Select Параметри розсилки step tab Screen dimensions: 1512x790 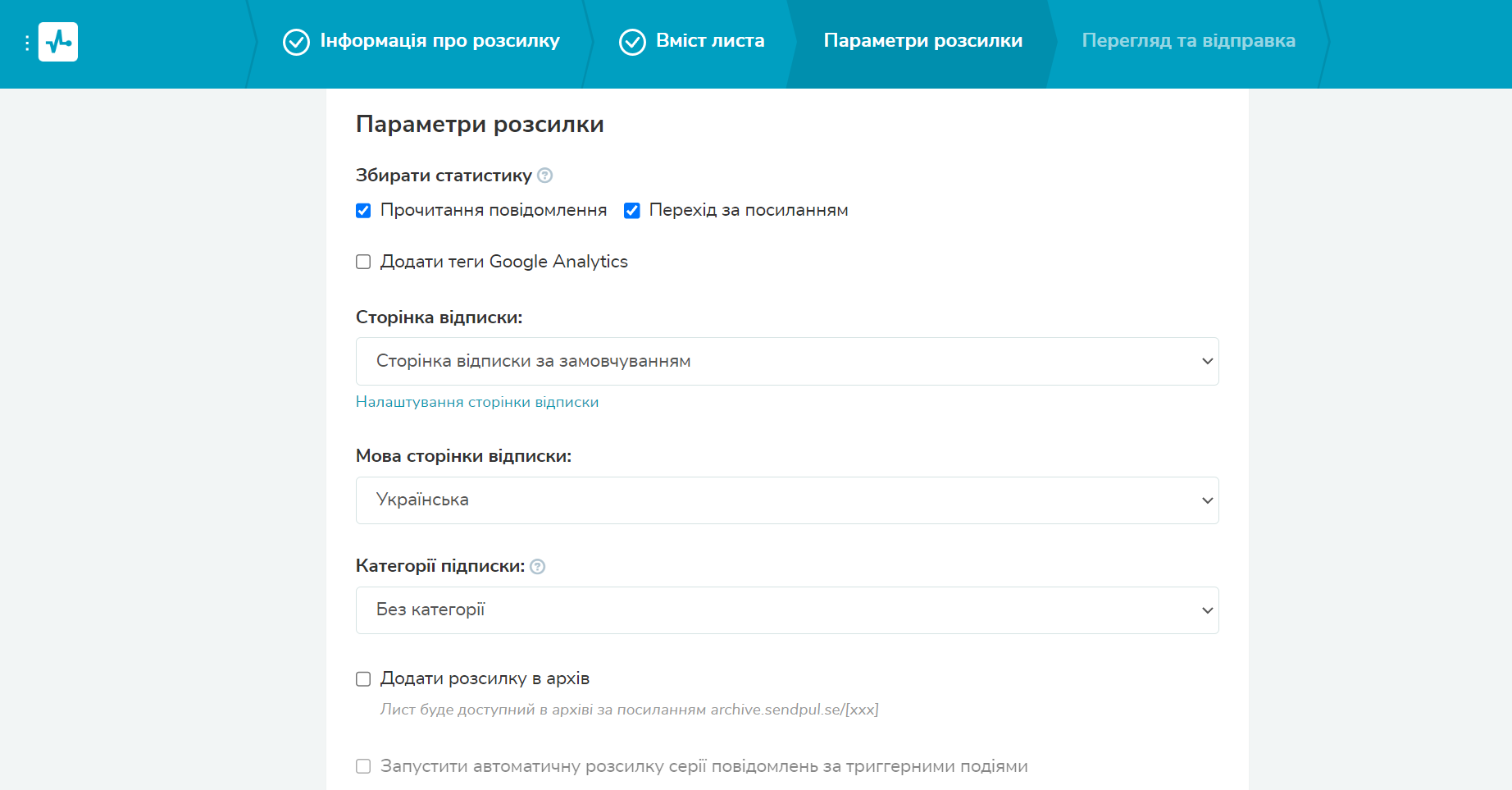[x=922, y=41]
